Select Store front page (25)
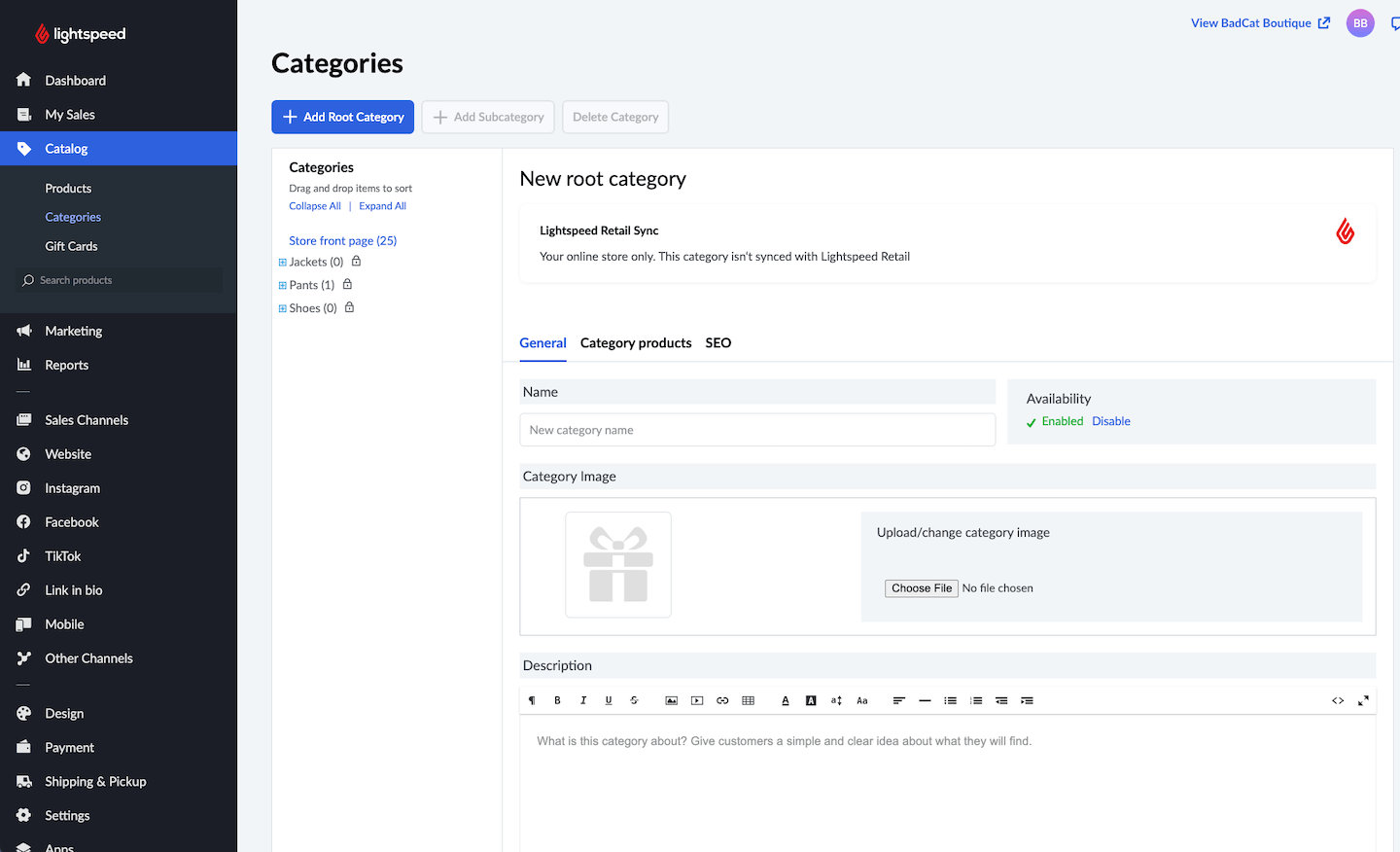This screenshot has width=1400, height=852. click(342, 241)
